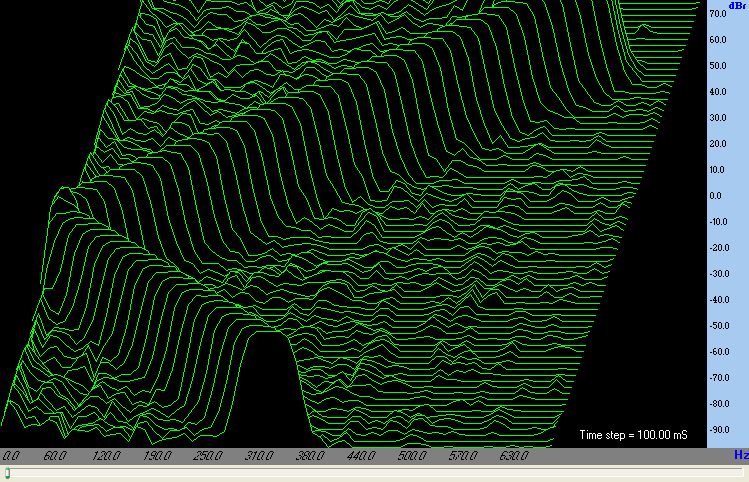Image resolution: width=749 pixels, height=482 pixels.
Task: Click the Hz axis unit label
Action: point(740,456)
